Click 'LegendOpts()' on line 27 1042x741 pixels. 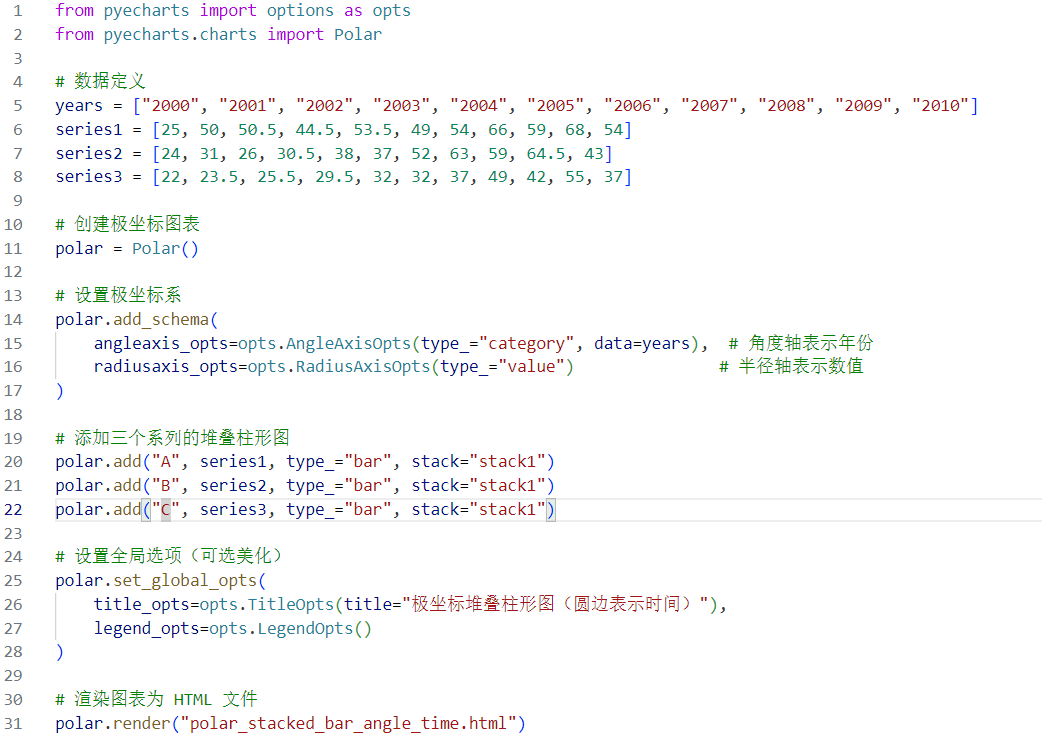[x=314, y=629]
